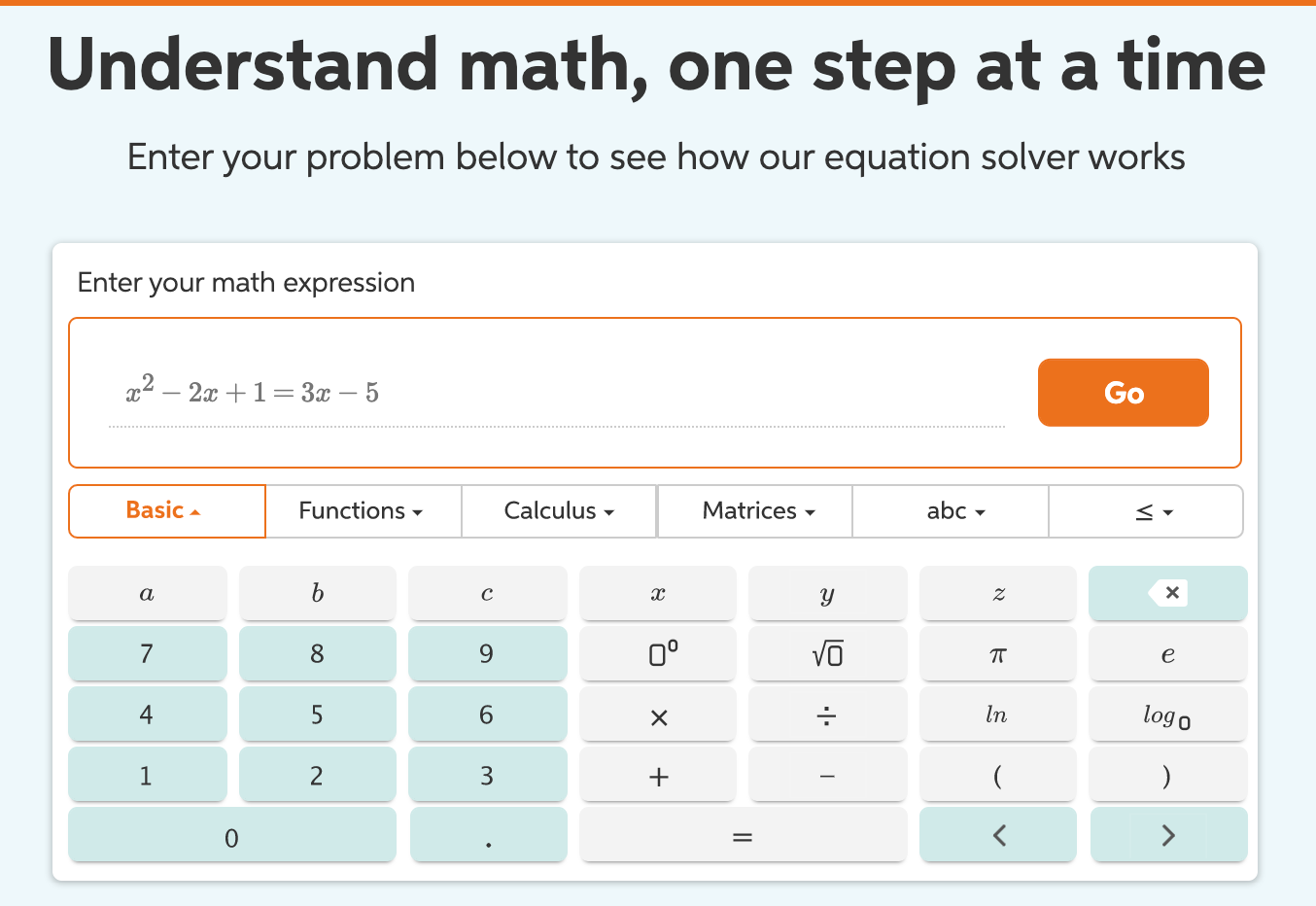Click the multiplication key
The width and height of the screenshot is (1316, 906).
point(657,714)
